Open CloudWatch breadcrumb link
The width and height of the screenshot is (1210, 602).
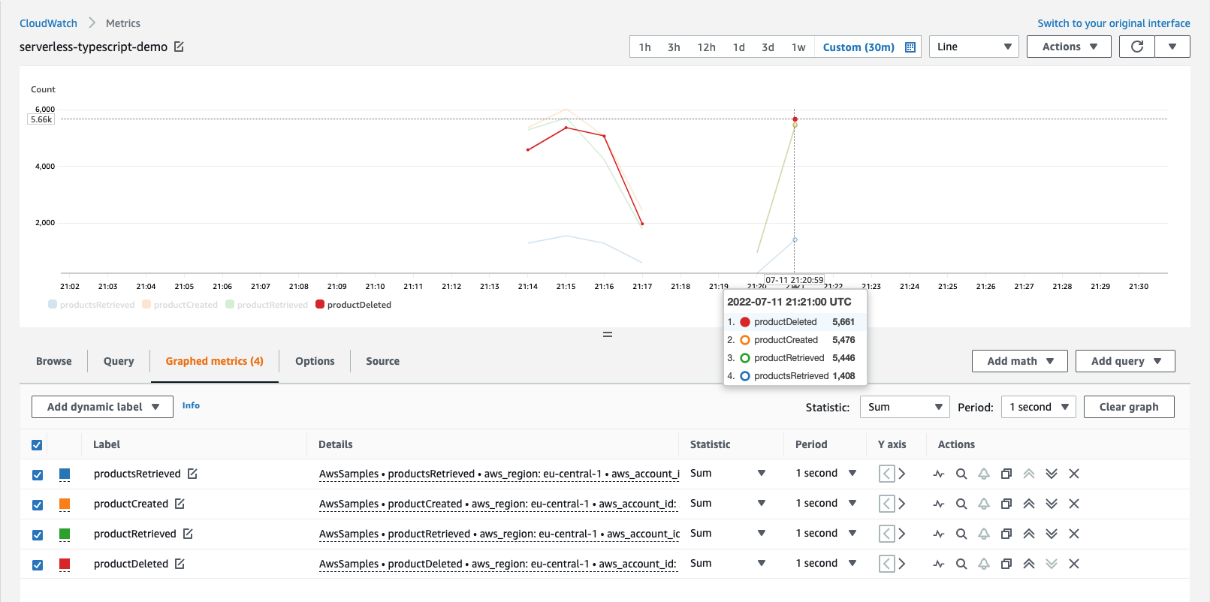[x=49, y=23]
